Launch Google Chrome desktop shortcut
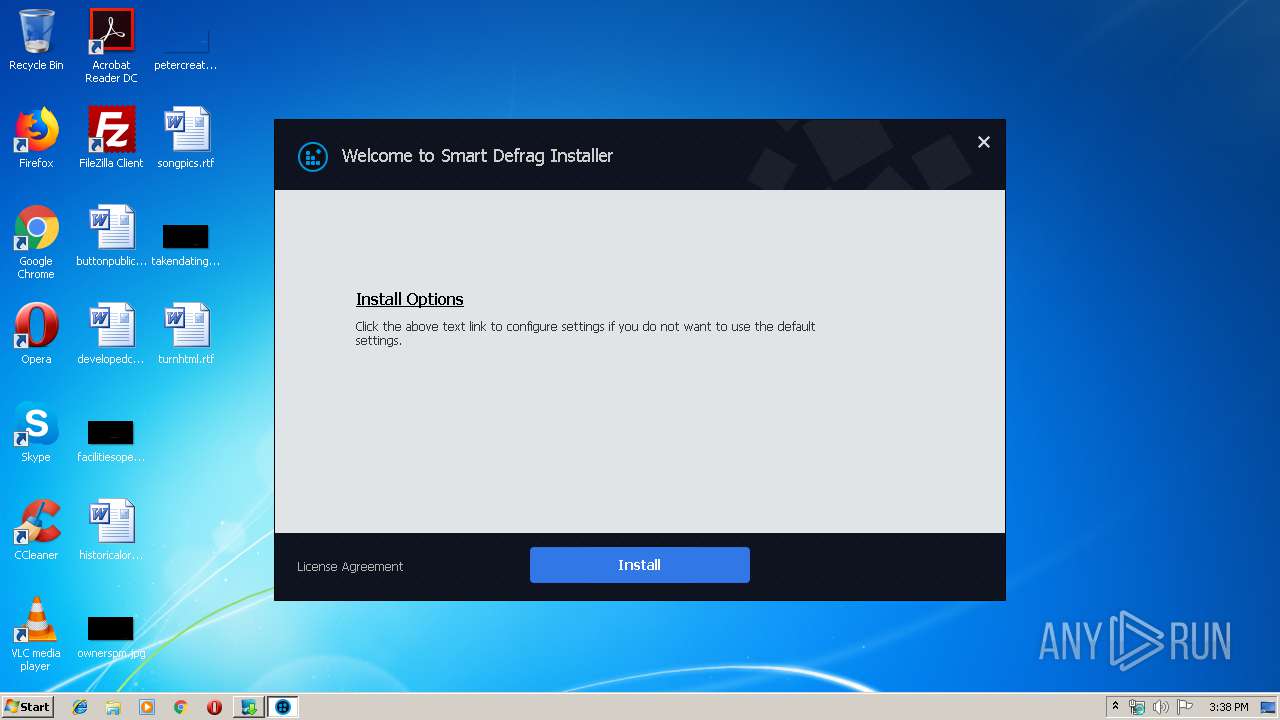This screenshot has height=720, width=1280. coord(36,242)
